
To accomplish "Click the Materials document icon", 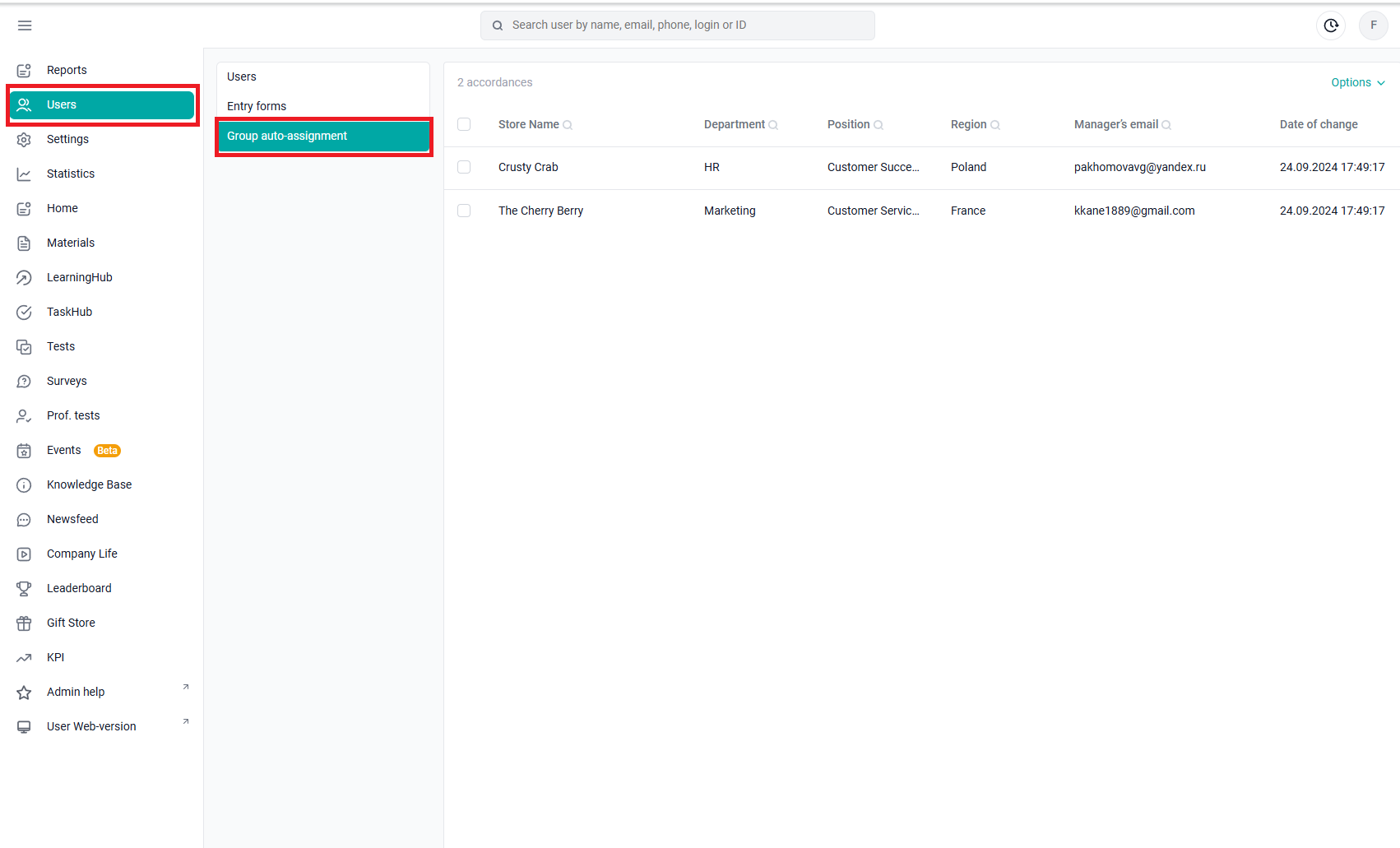I will [x=24, y=243].
